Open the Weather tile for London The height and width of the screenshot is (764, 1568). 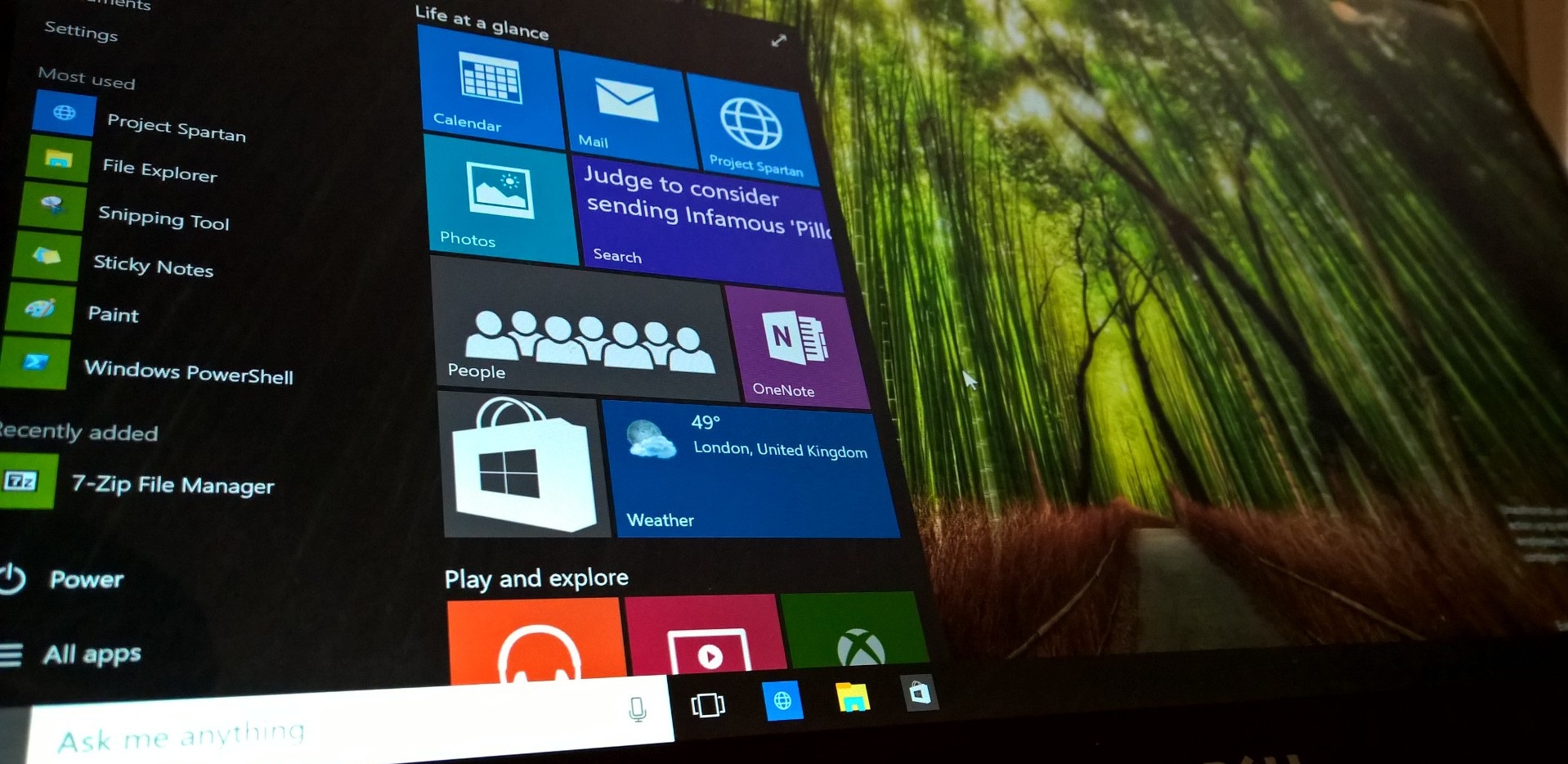pyautogui.click(x=750, y=470)
